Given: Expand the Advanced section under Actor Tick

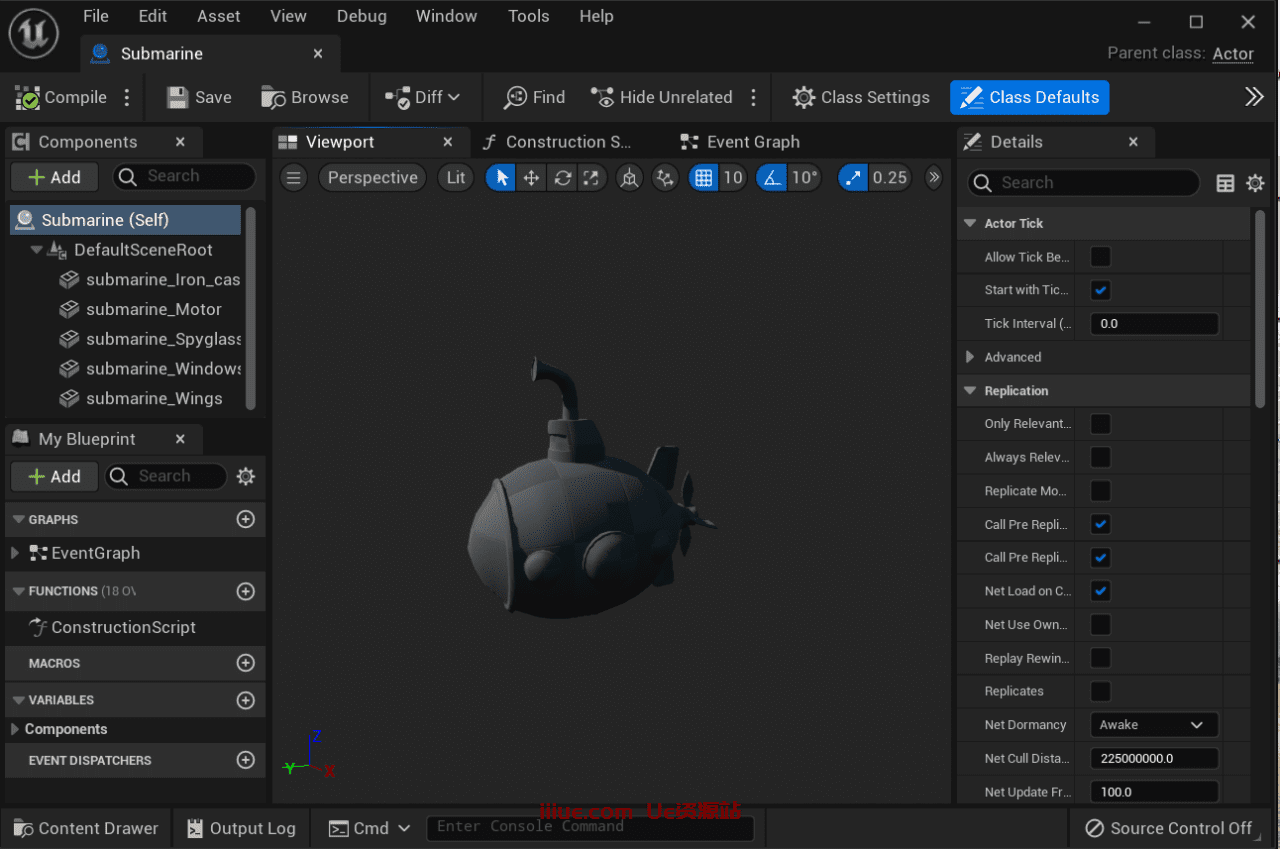Looking at the screenshot, I should click(x=970, y=357).
